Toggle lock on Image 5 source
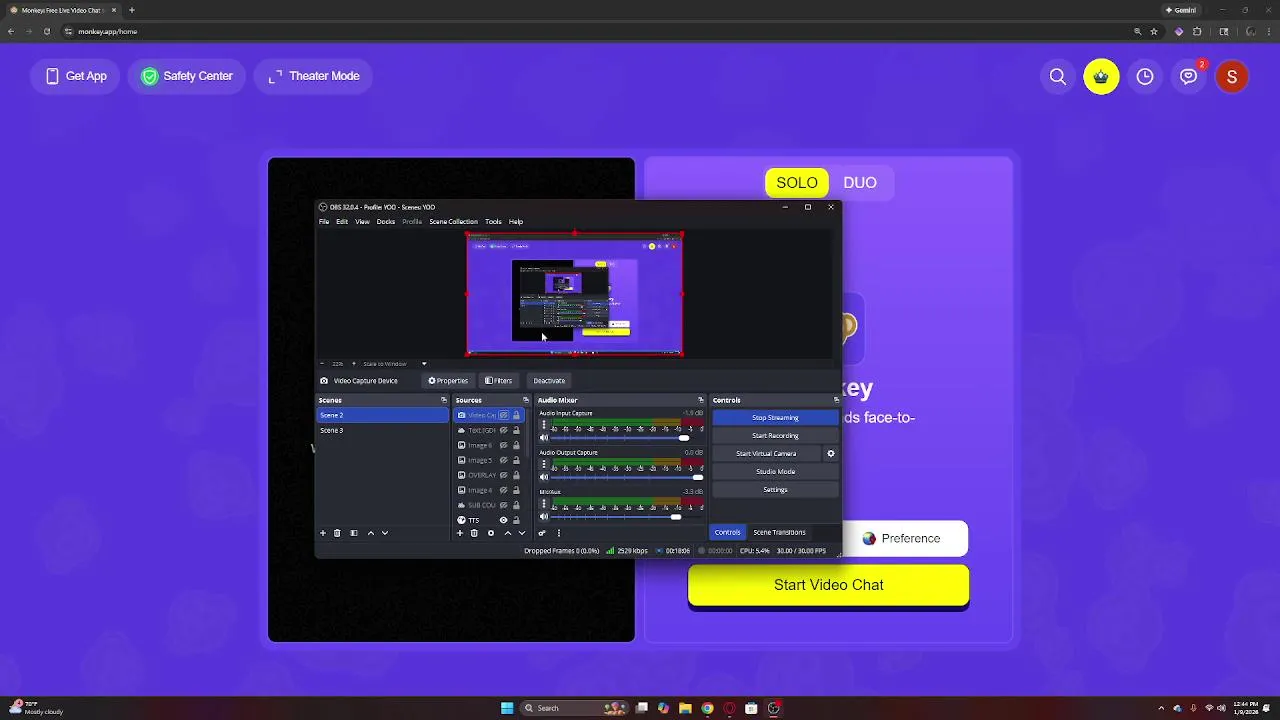The width and height of the screenshot is (1280, 720). [516, 460]
